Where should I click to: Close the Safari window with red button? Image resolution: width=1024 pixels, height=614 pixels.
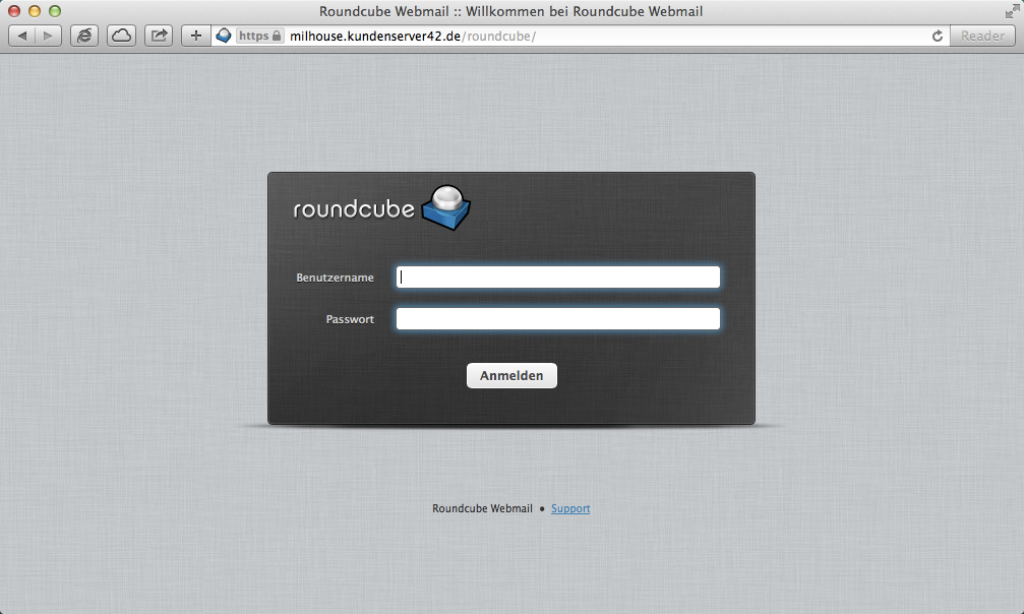pyautogui.click(x=14, y=11)
